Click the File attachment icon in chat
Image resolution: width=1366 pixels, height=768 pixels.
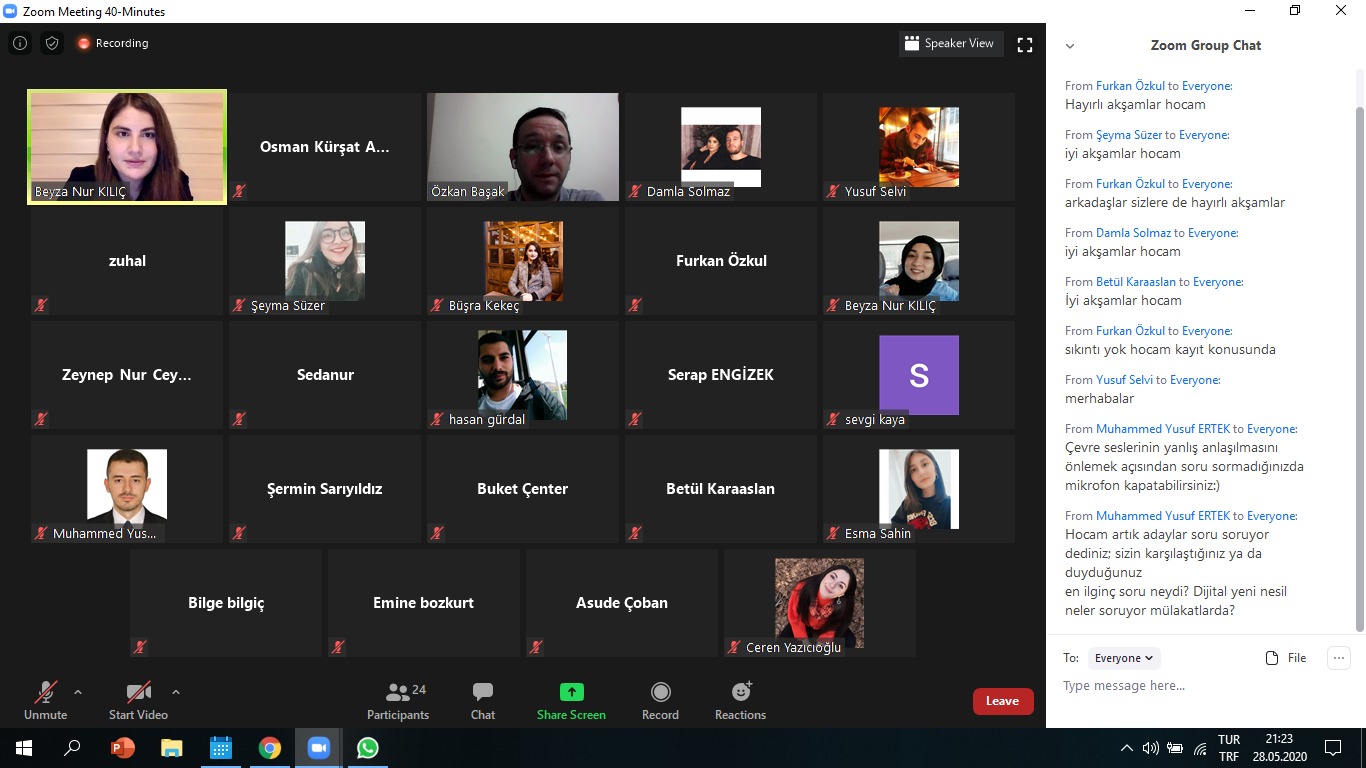tap(1286, 658)
